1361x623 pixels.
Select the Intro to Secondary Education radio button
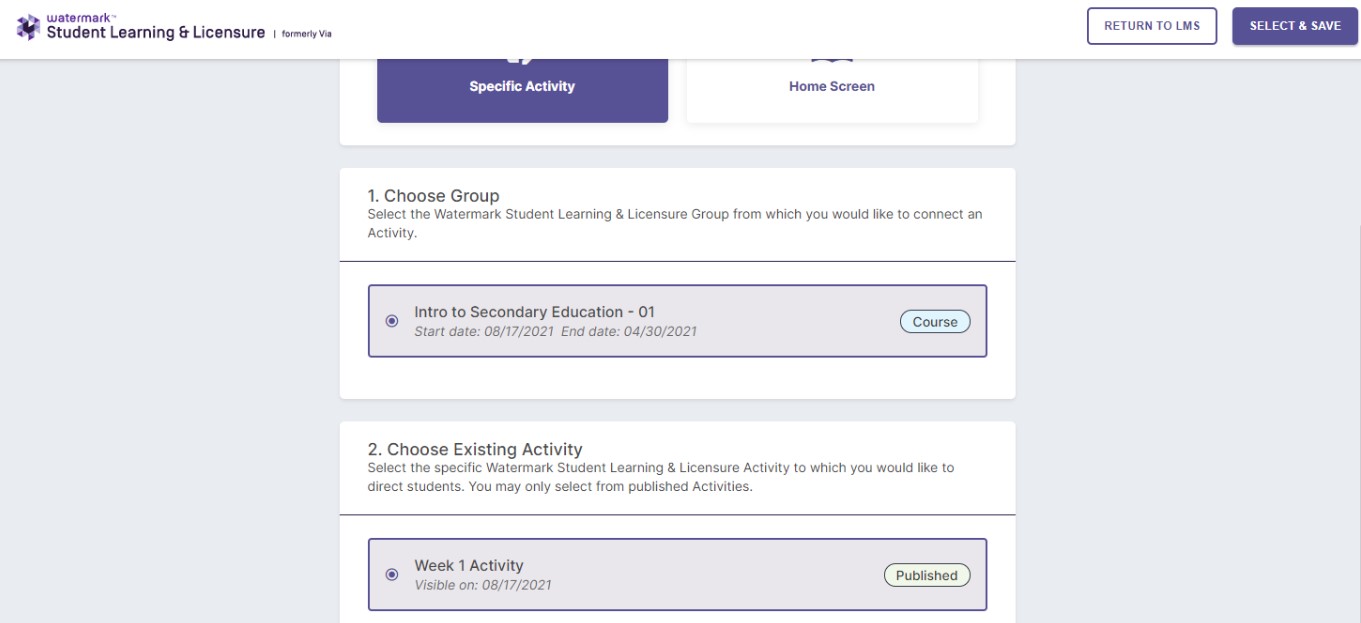392,321
